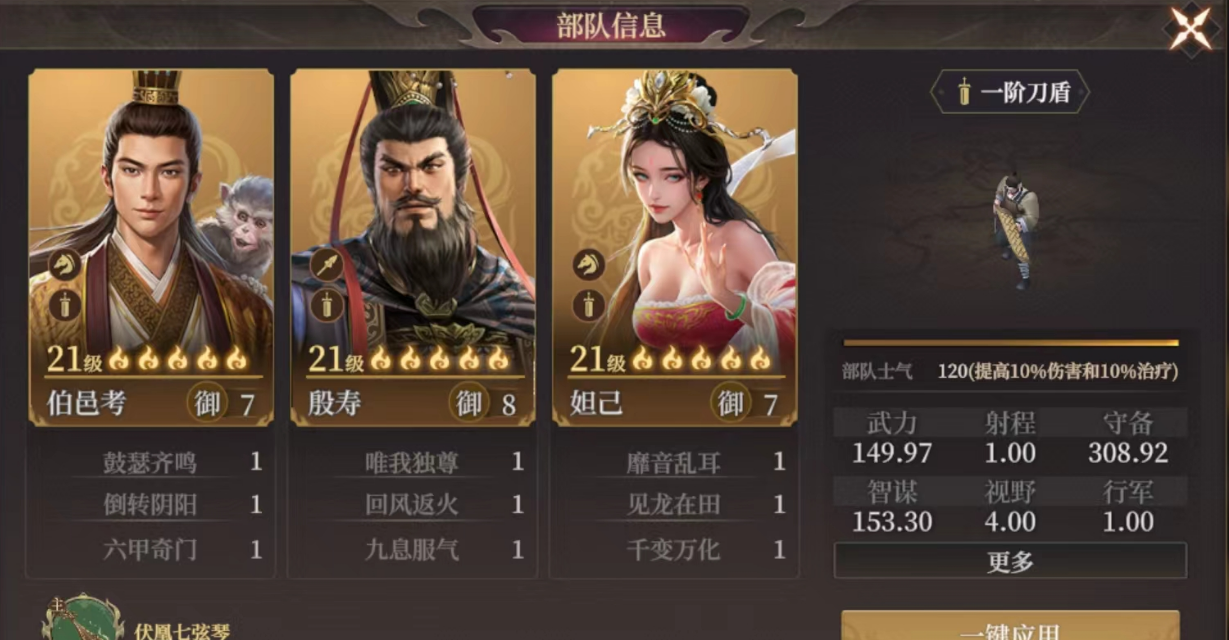The width and height of the screenshot is (1229, 640).
Task: Click the 御 badge on 殷寿's card
Action: (x=469, y=403)
